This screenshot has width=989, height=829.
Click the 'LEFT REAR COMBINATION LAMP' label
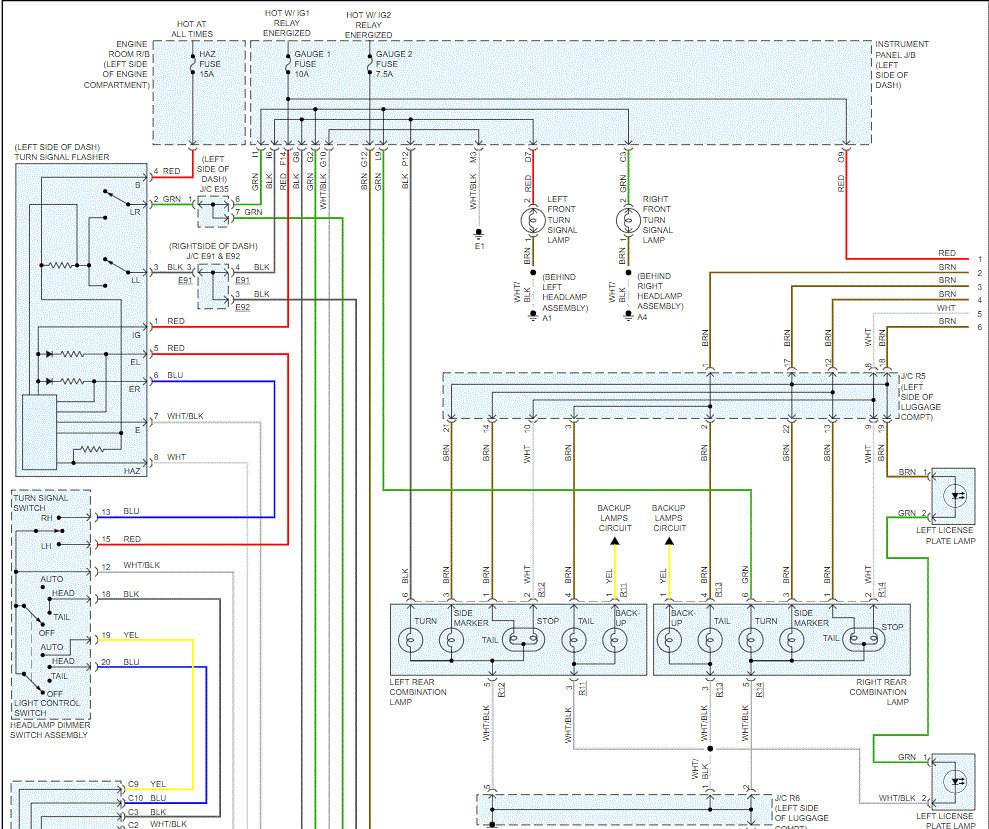click(x=418, y=692)
